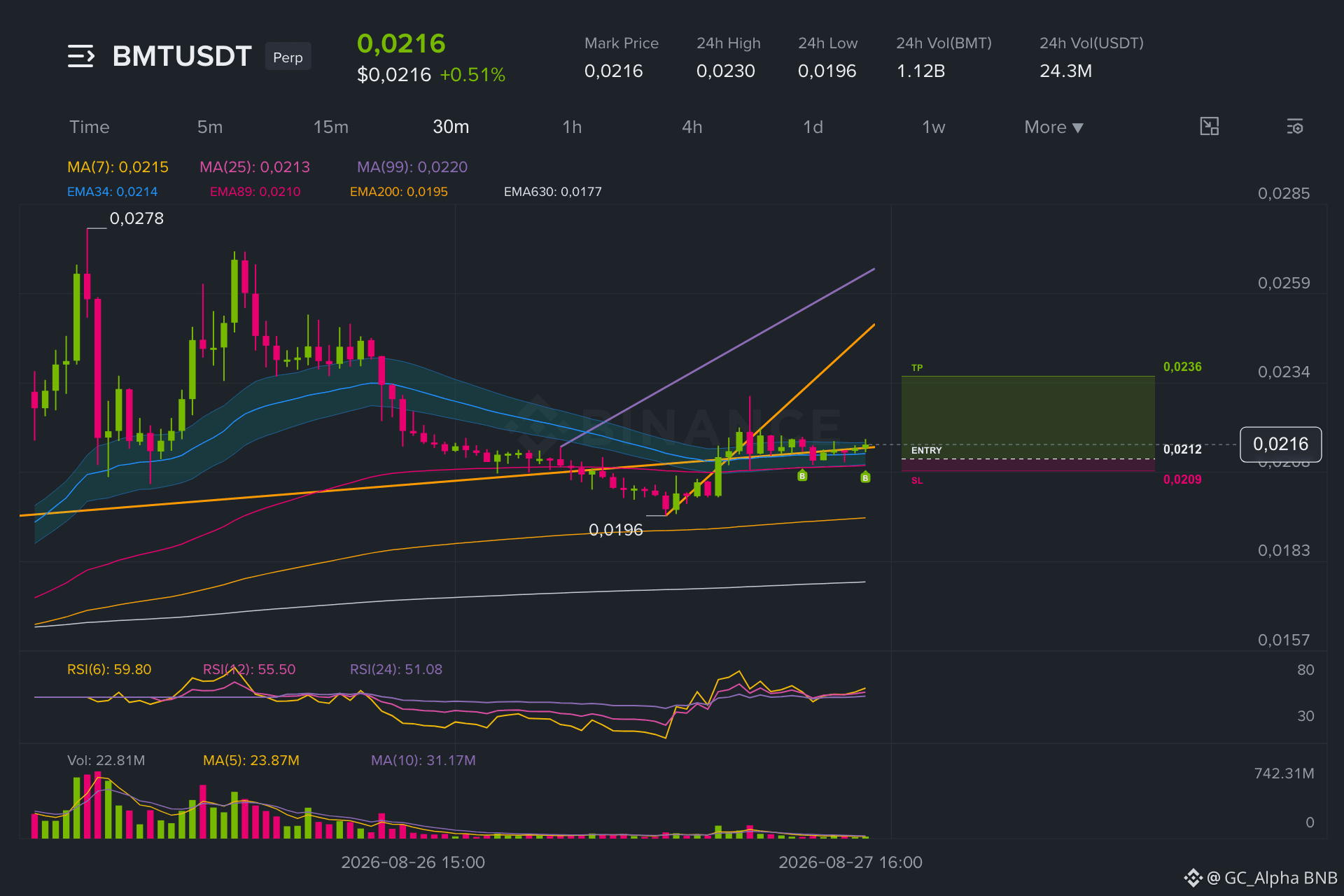Click the EMA630: 0,0177 label
Image resolution: width=1344 pixels, height=896 pixels.
tap(553, 192)
